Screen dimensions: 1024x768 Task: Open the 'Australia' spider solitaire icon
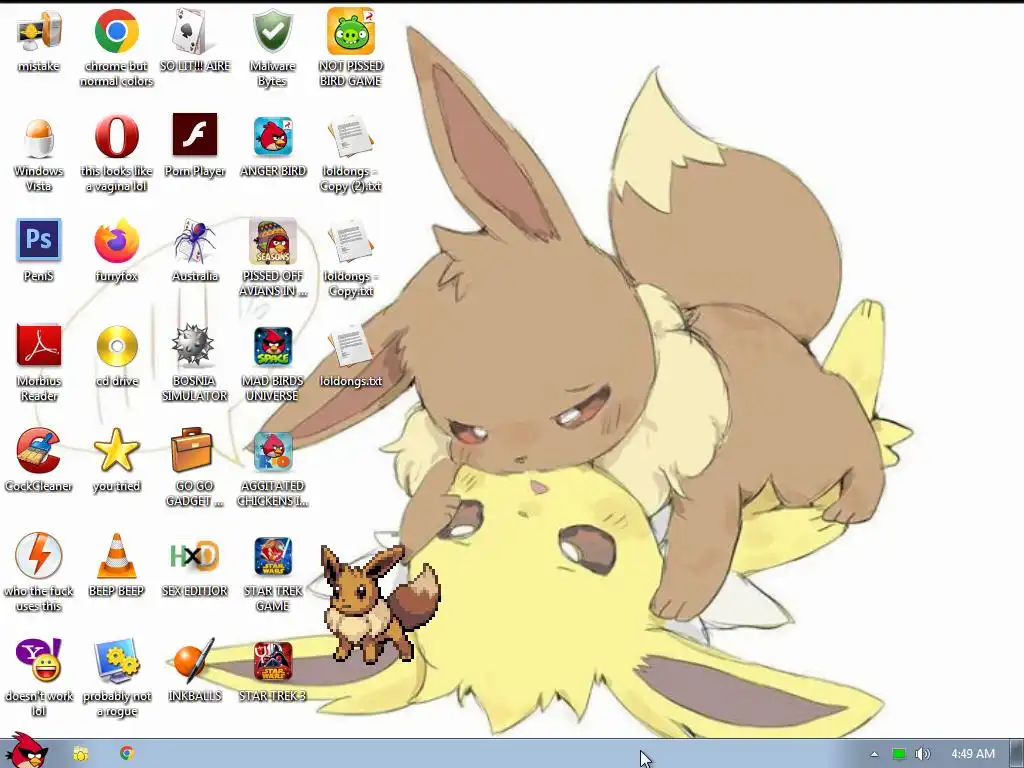(x=195, y=241)
